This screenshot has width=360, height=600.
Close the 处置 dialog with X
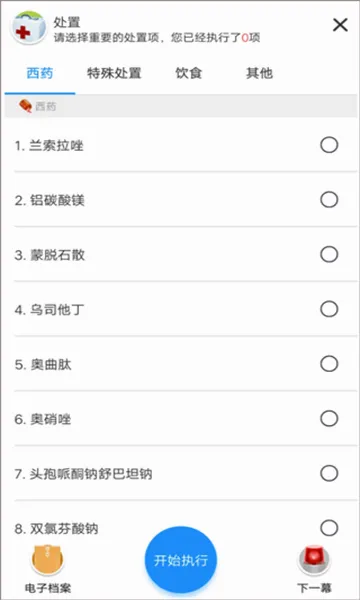coord(340,25)
